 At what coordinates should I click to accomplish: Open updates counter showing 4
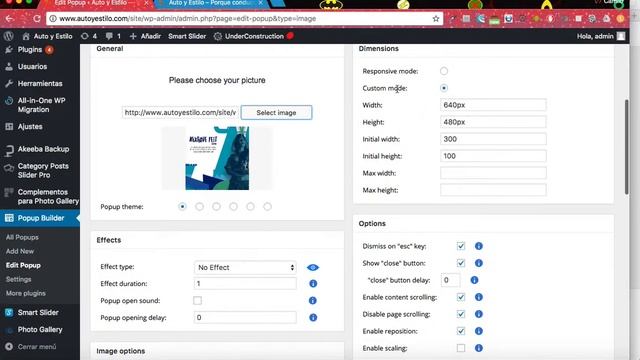89,36
